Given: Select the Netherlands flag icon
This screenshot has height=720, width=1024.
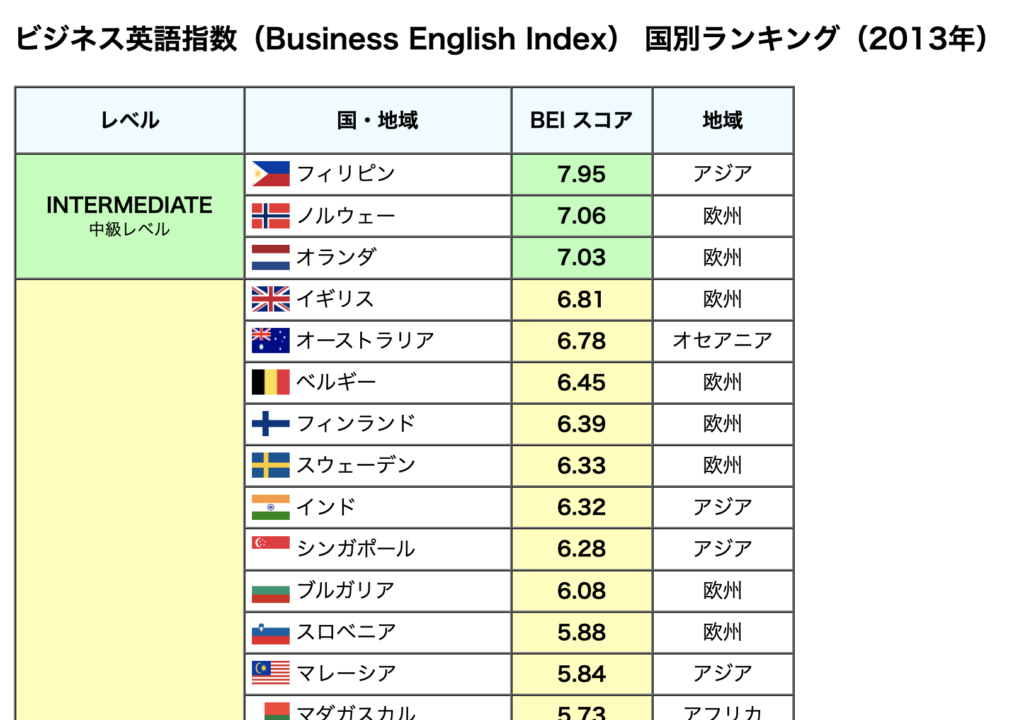Looking at the screenshot, I should click(x=270, y=257).
